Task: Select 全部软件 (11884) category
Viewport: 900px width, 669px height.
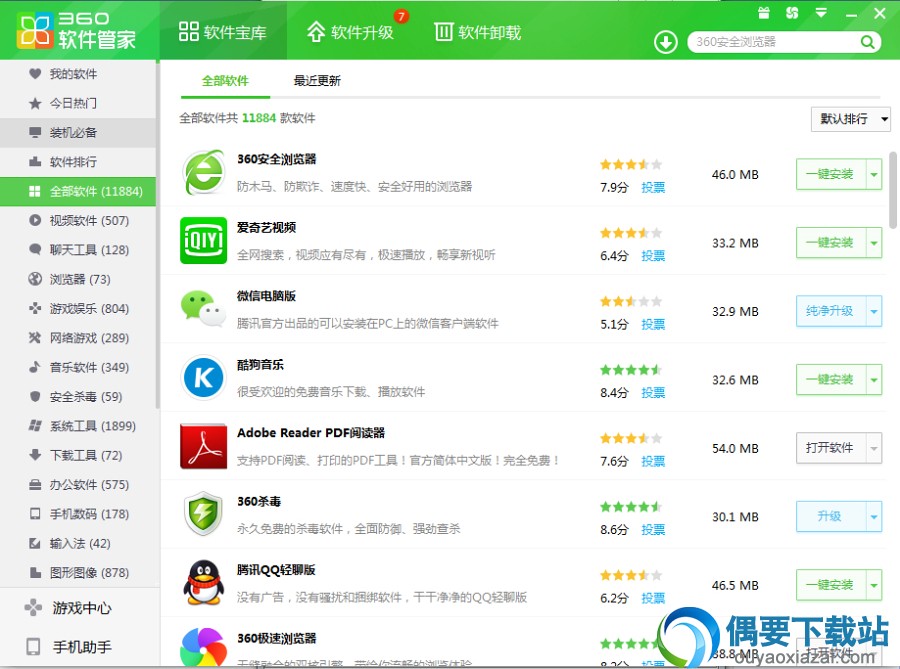Action: coord(78,191)
